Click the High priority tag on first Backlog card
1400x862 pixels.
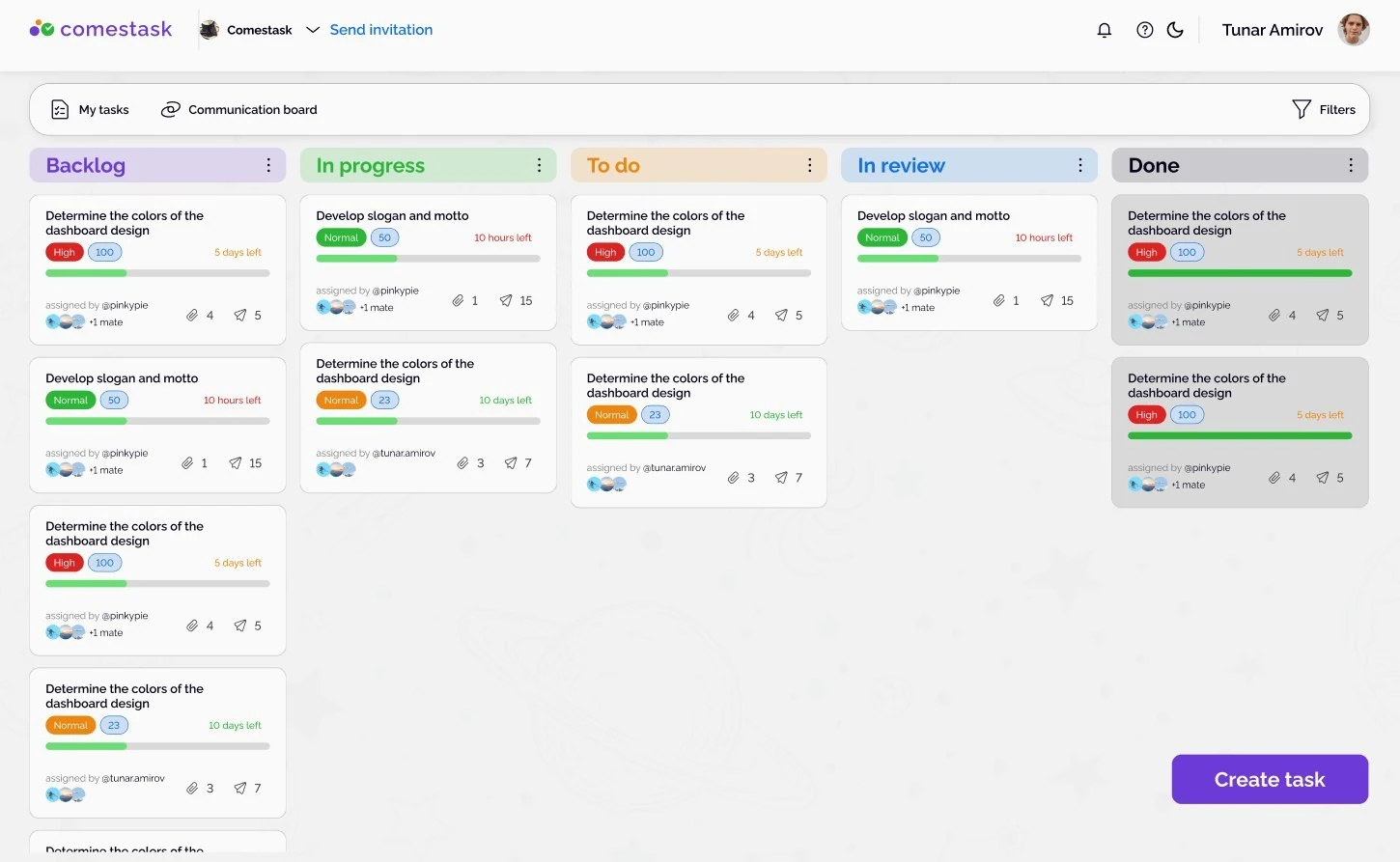pyautogui.click(x=64, y=252)
